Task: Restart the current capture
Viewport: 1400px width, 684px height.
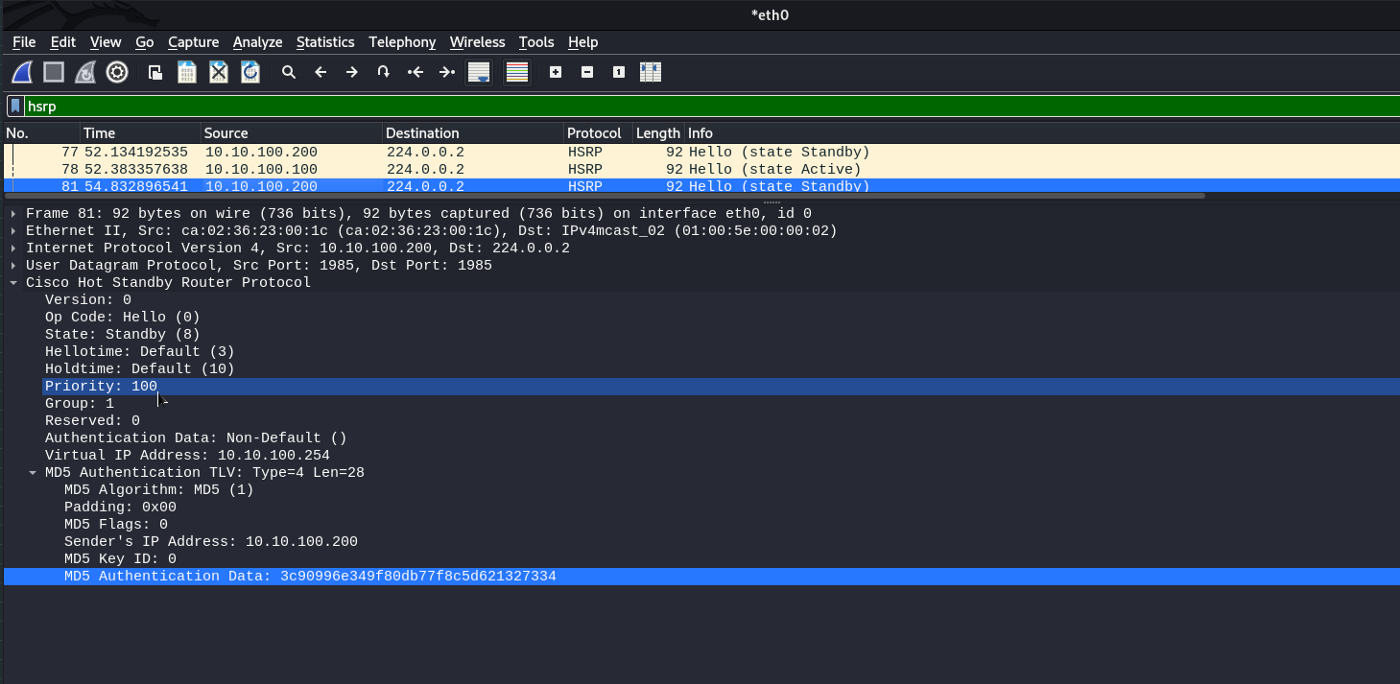Action: [x=86, y=72]
